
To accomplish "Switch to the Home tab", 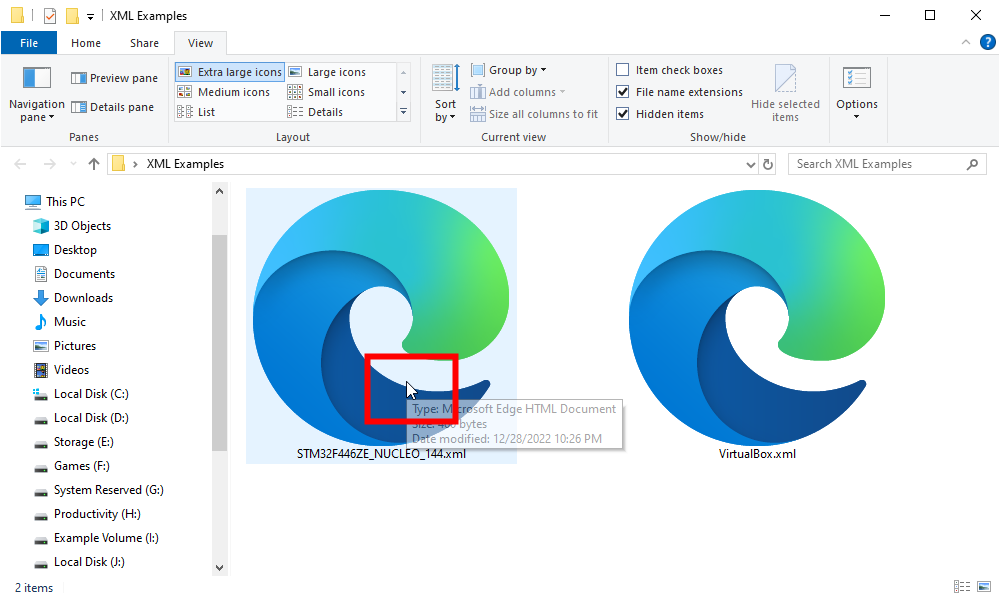I will (x=85, y=43).
